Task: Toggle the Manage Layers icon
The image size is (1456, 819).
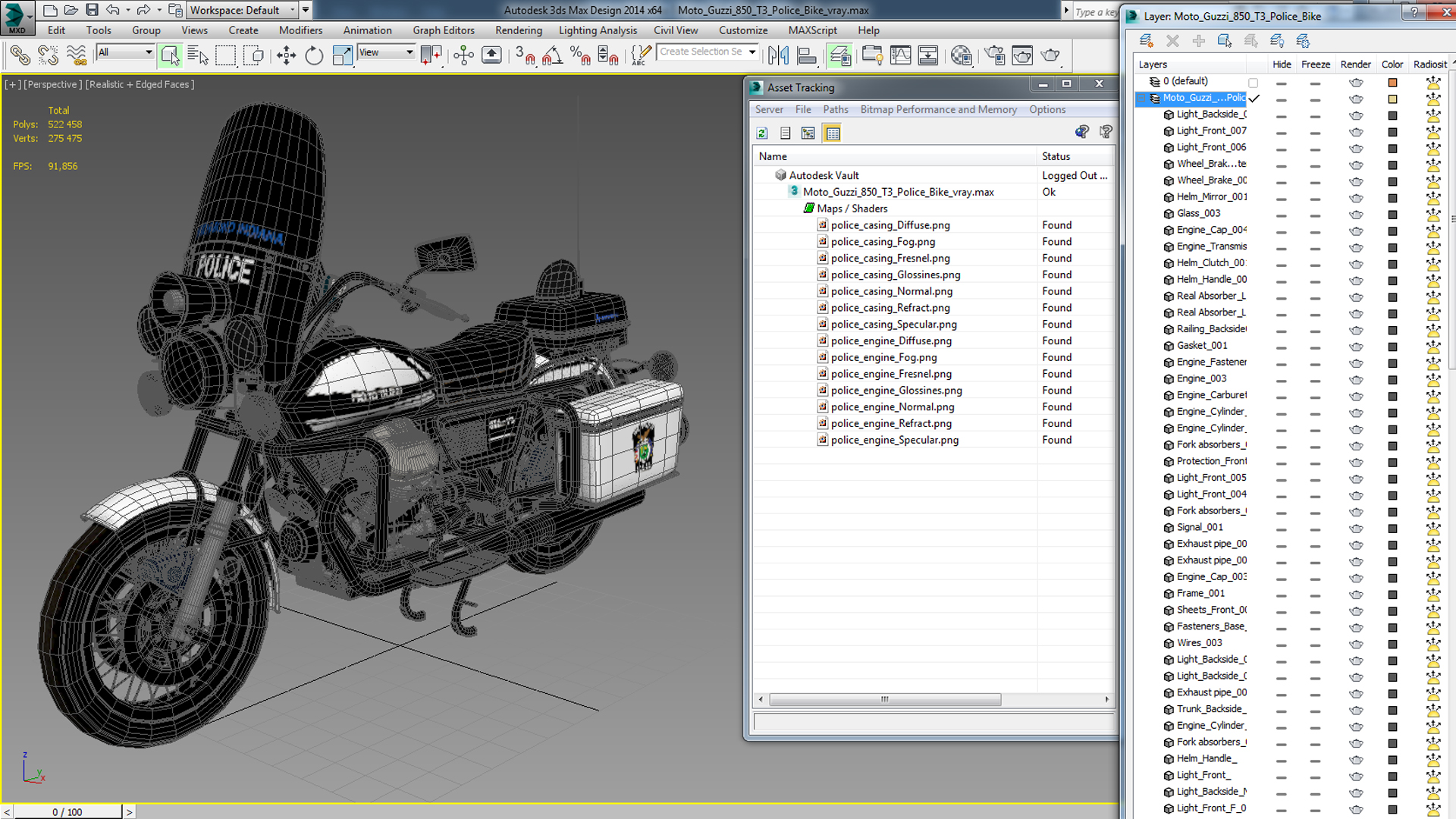Action: (x=839, y=55)
